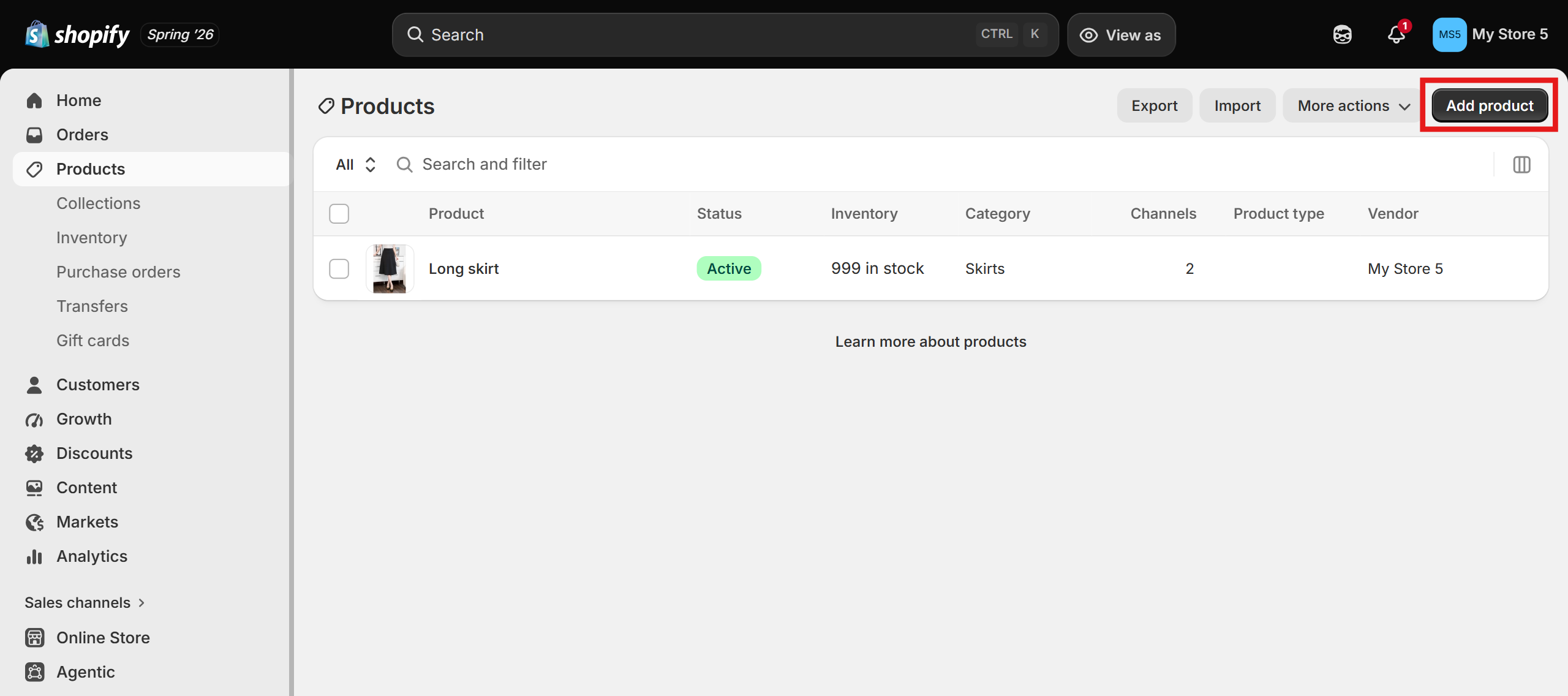
Task: Focus the top Search bar
Action: point(725,35)
